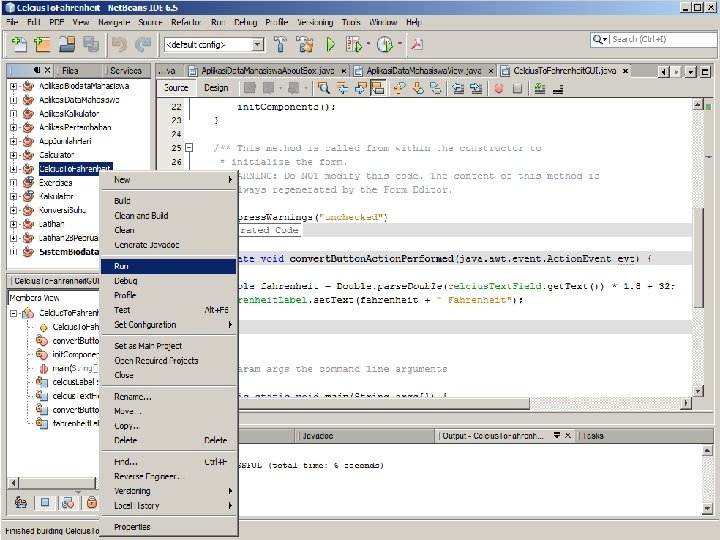Select the AplikasiDataMahasiswa project in tree
Viewport: 720px width, 540px height.
[79, 100]
